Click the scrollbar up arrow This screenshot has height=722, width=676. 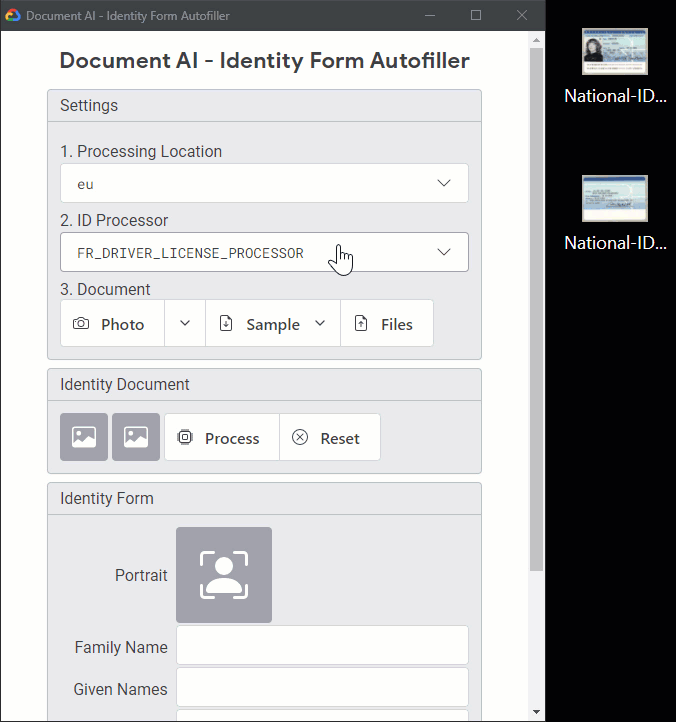[536, 40]
